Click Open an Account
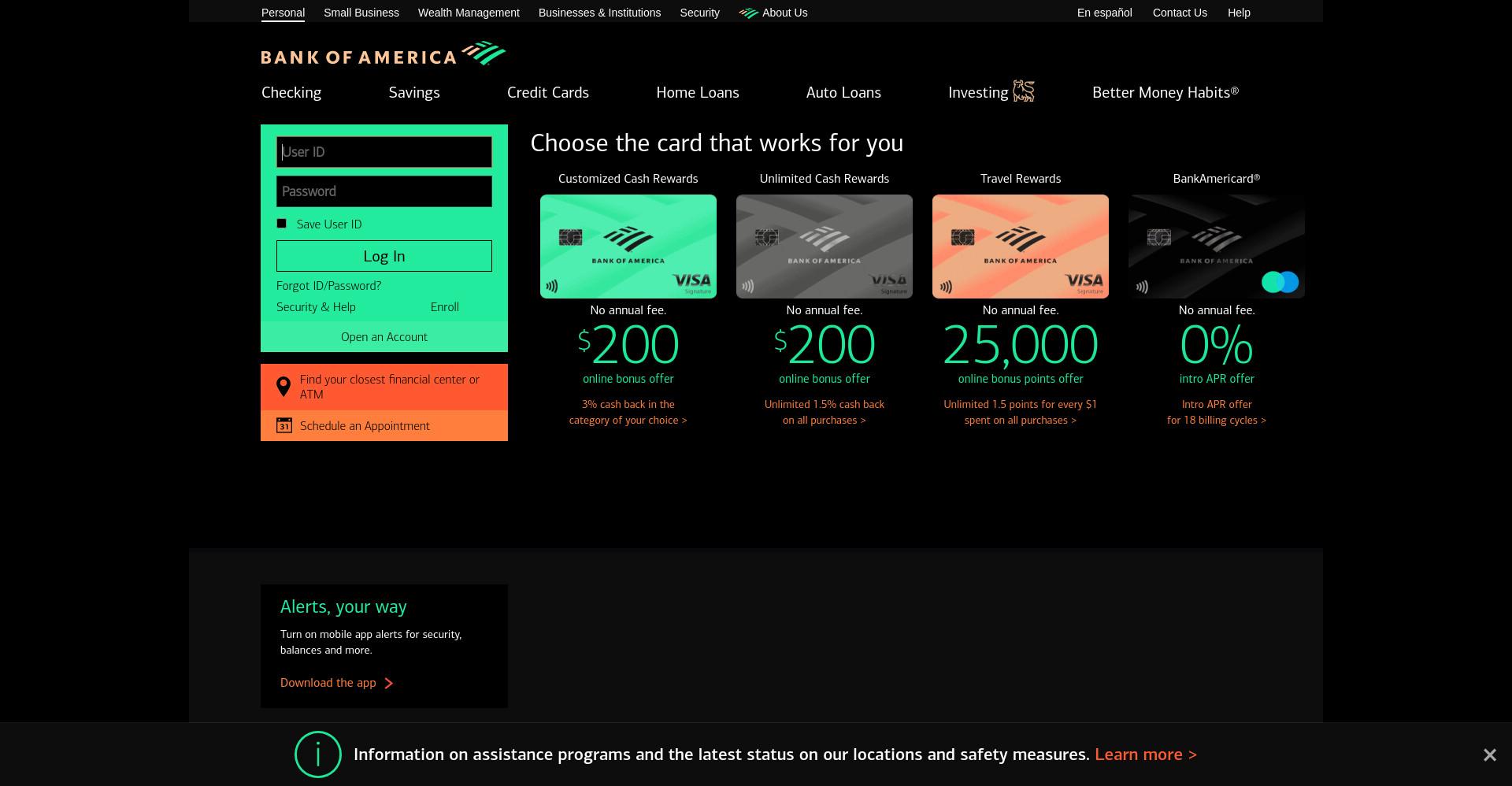This screenshot has width=1512, height=786. (x=384, y=337)
